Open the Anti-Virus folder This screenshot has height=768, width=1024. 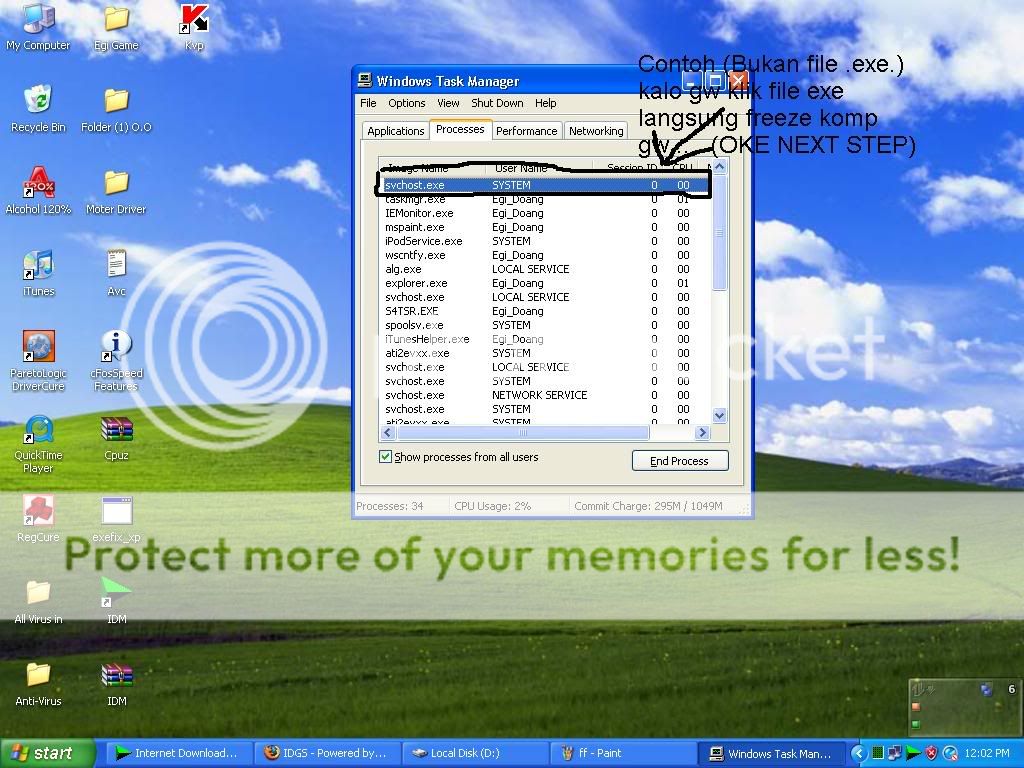(38, 683)
